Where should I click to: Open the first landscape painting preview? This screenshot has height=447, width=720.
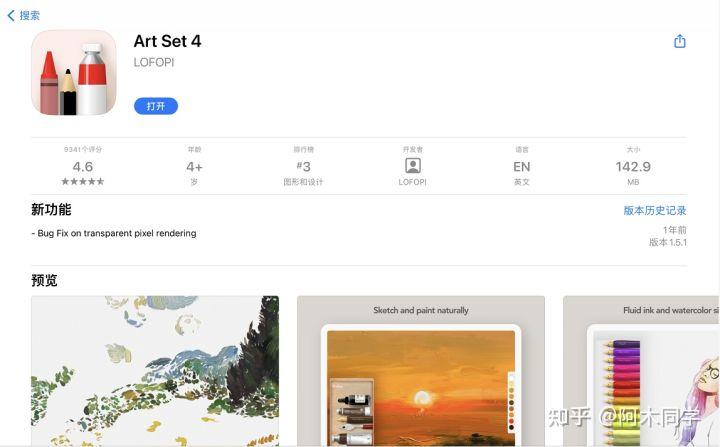(155, 371)
